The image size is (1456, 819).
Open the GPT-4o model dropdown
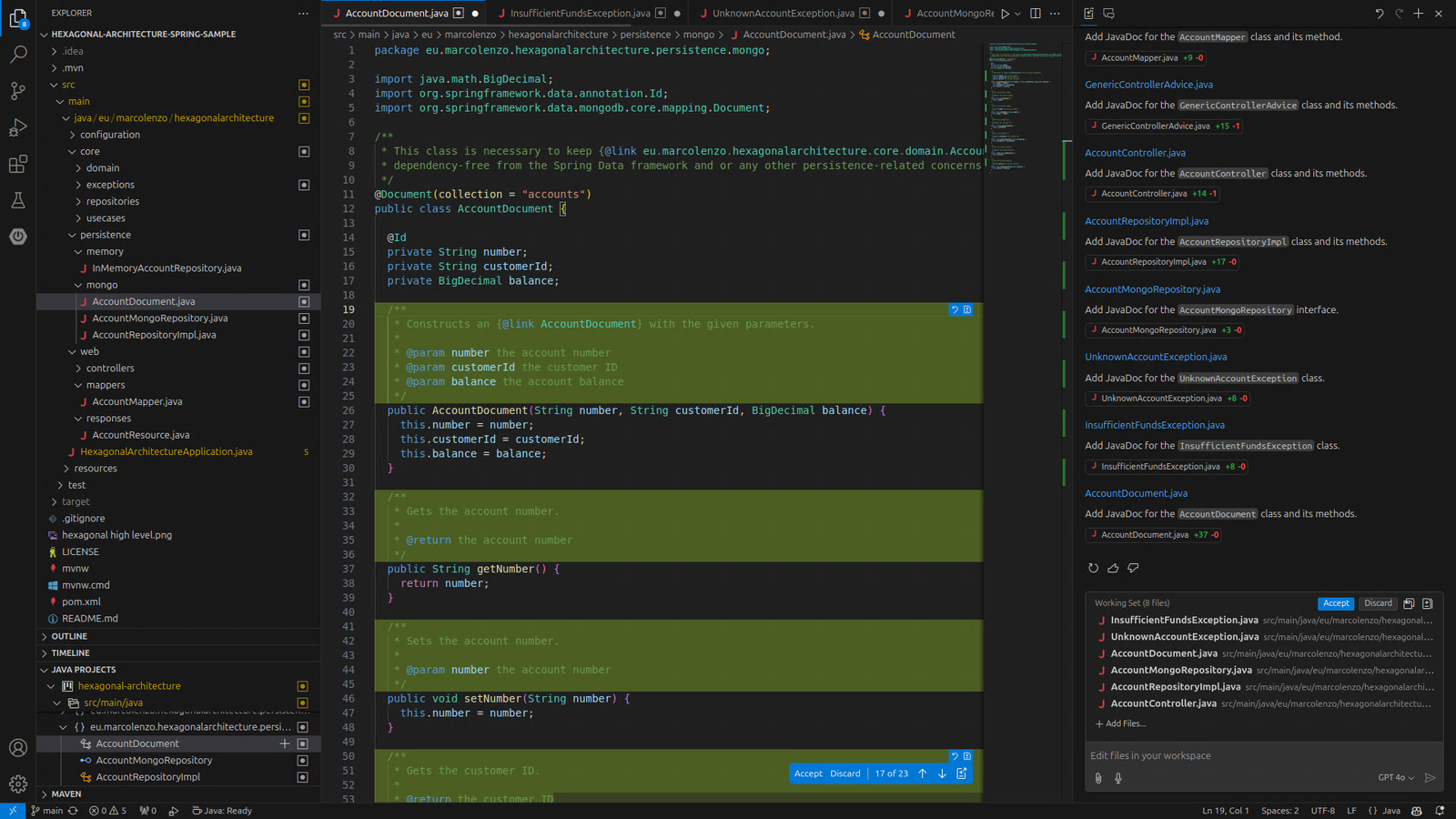[1398, 778]
